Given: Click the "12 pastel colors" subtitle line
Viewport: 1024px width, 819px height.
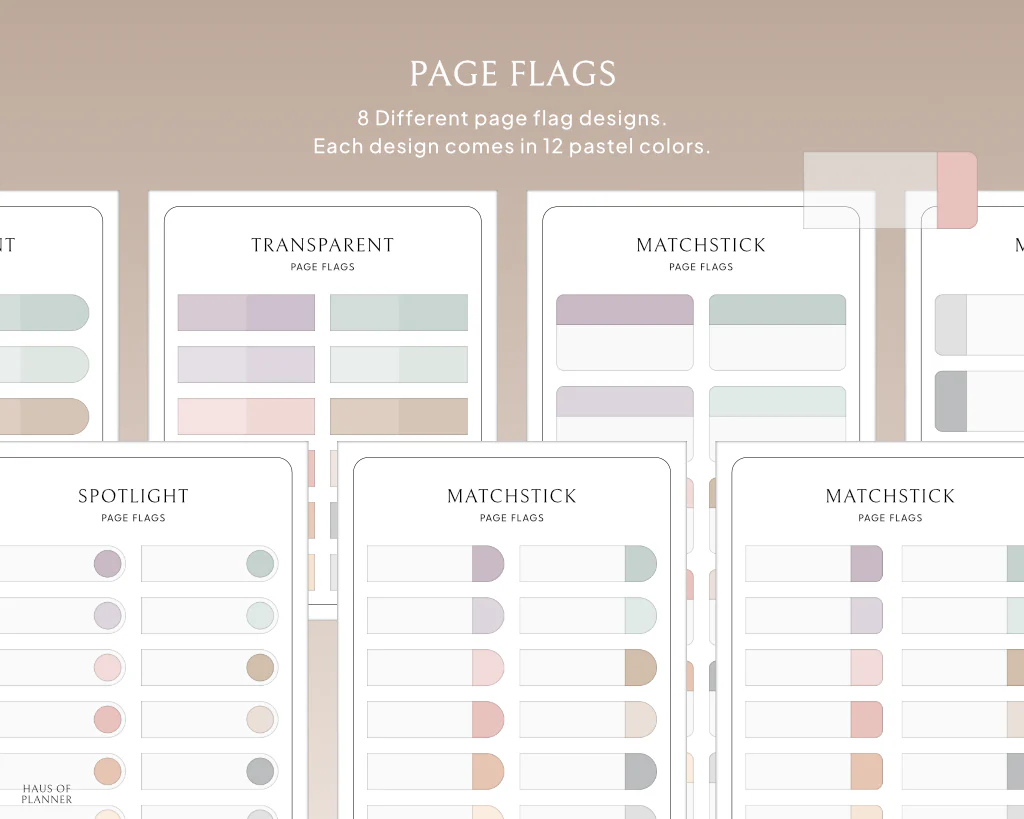Looking at the screenshot, I should (x=512, y=146).
